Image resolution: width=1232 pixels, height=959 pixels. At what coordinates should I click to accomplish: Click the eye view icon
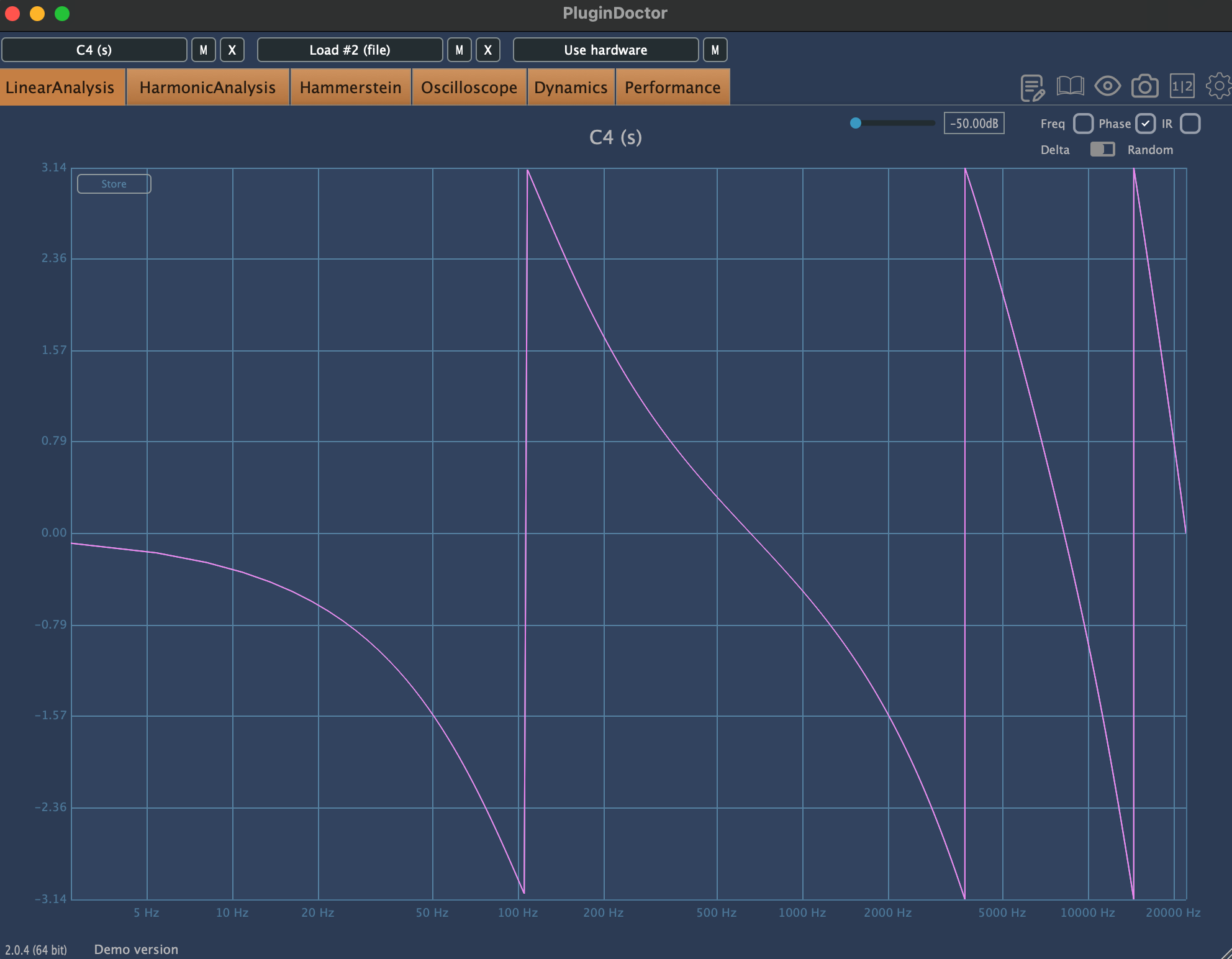point(1107,86)
